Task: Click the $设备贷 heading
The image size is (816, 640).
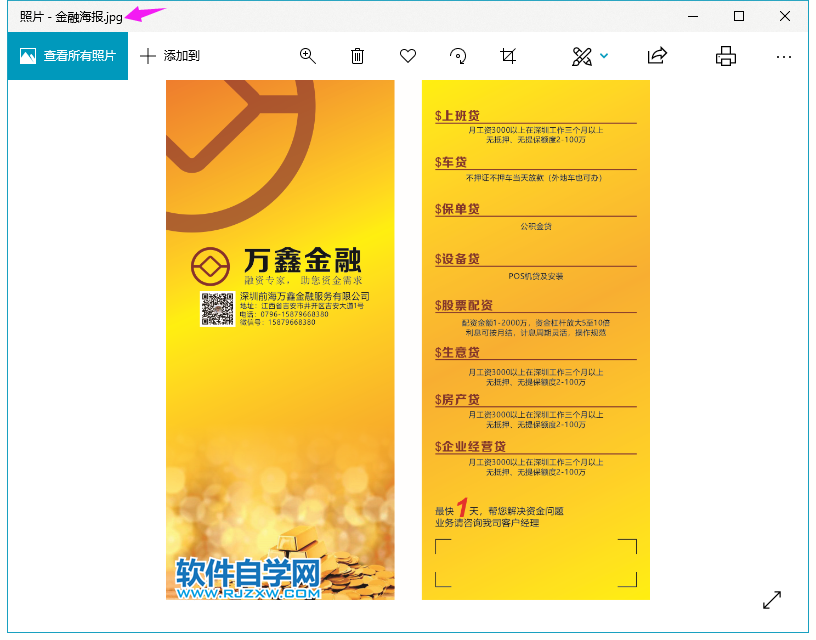Action: coord(457,259)
